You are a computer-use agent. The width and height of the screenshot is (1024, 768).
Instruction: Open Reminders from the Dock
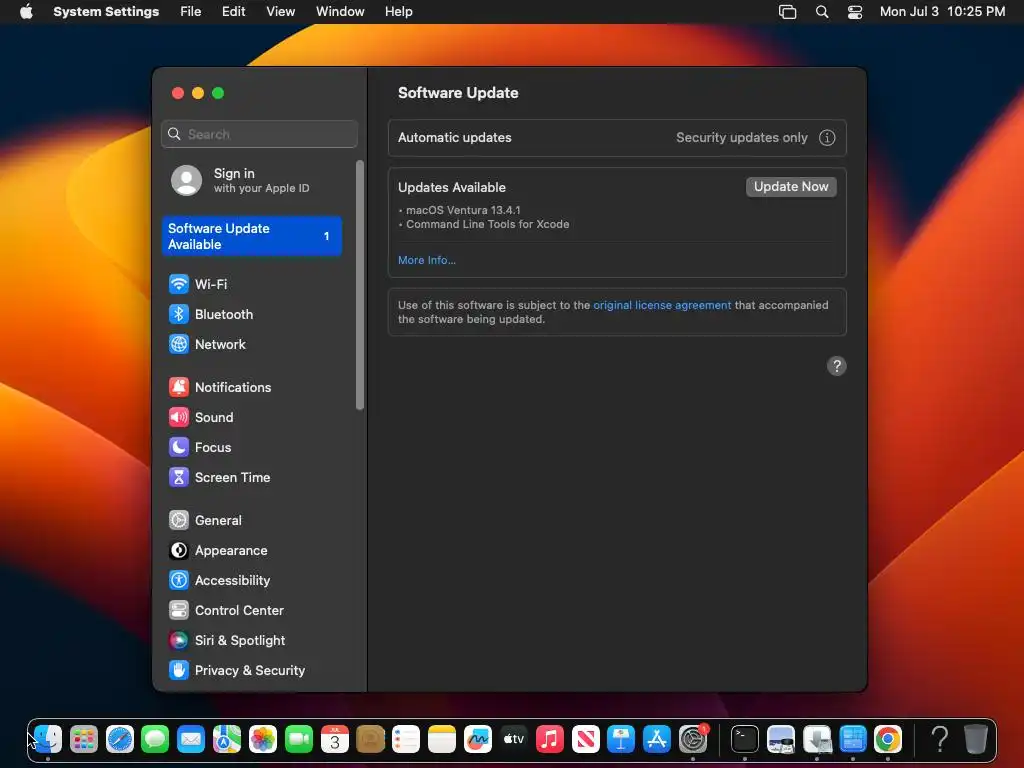click(x=406, y=739)
